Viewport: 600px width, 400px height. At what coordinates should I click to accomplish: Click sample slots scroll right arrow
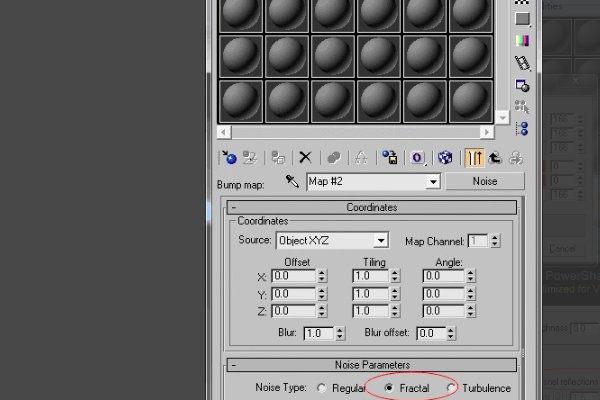pyautogui.click(x=487, y=132)
